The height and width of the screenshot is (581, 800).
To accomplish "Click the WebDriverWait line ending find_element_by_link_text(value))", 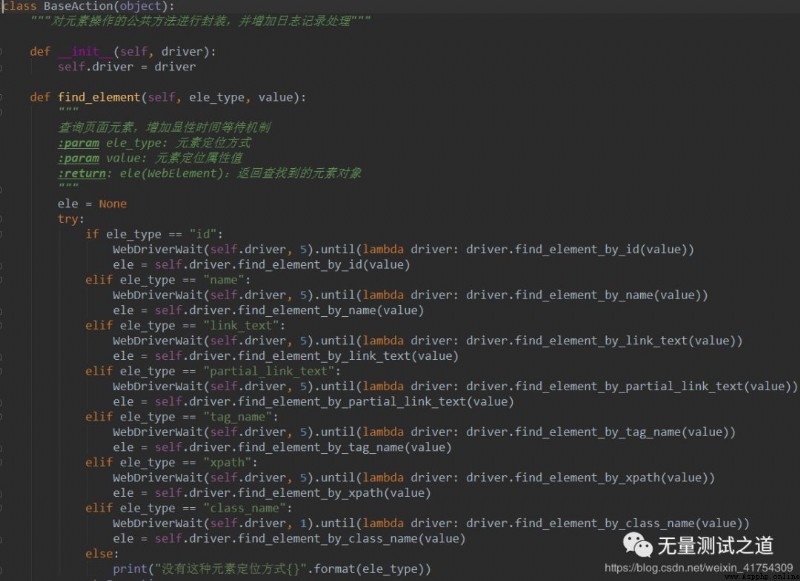I will 428,341.
